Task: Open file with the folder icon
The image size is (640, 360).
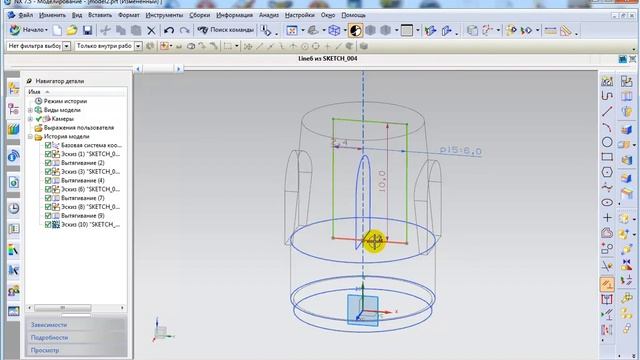Action: 72,30
